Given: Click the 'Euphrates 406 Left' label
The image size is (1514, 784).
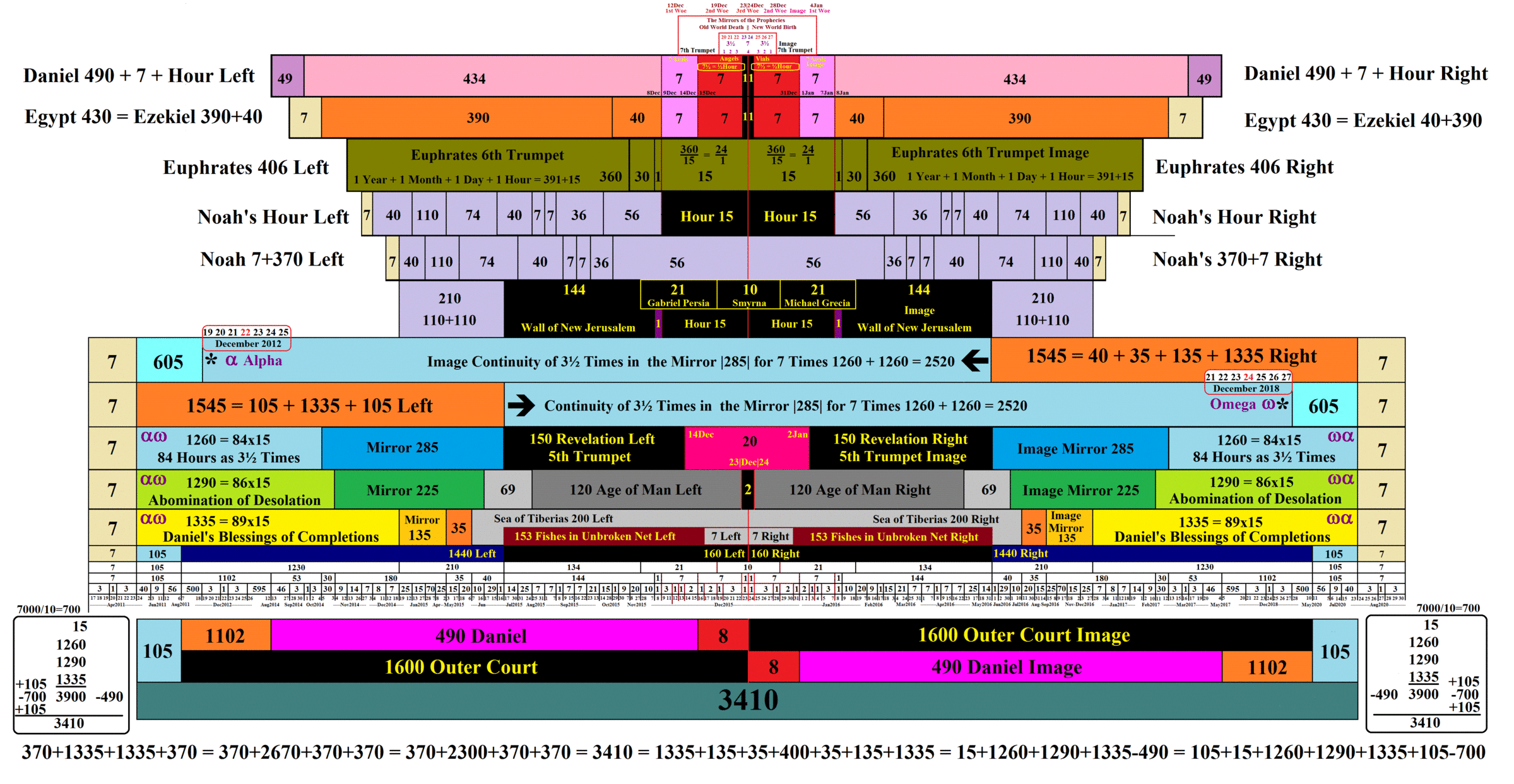Looking at the screenshot, I should [x=245, y=167].
